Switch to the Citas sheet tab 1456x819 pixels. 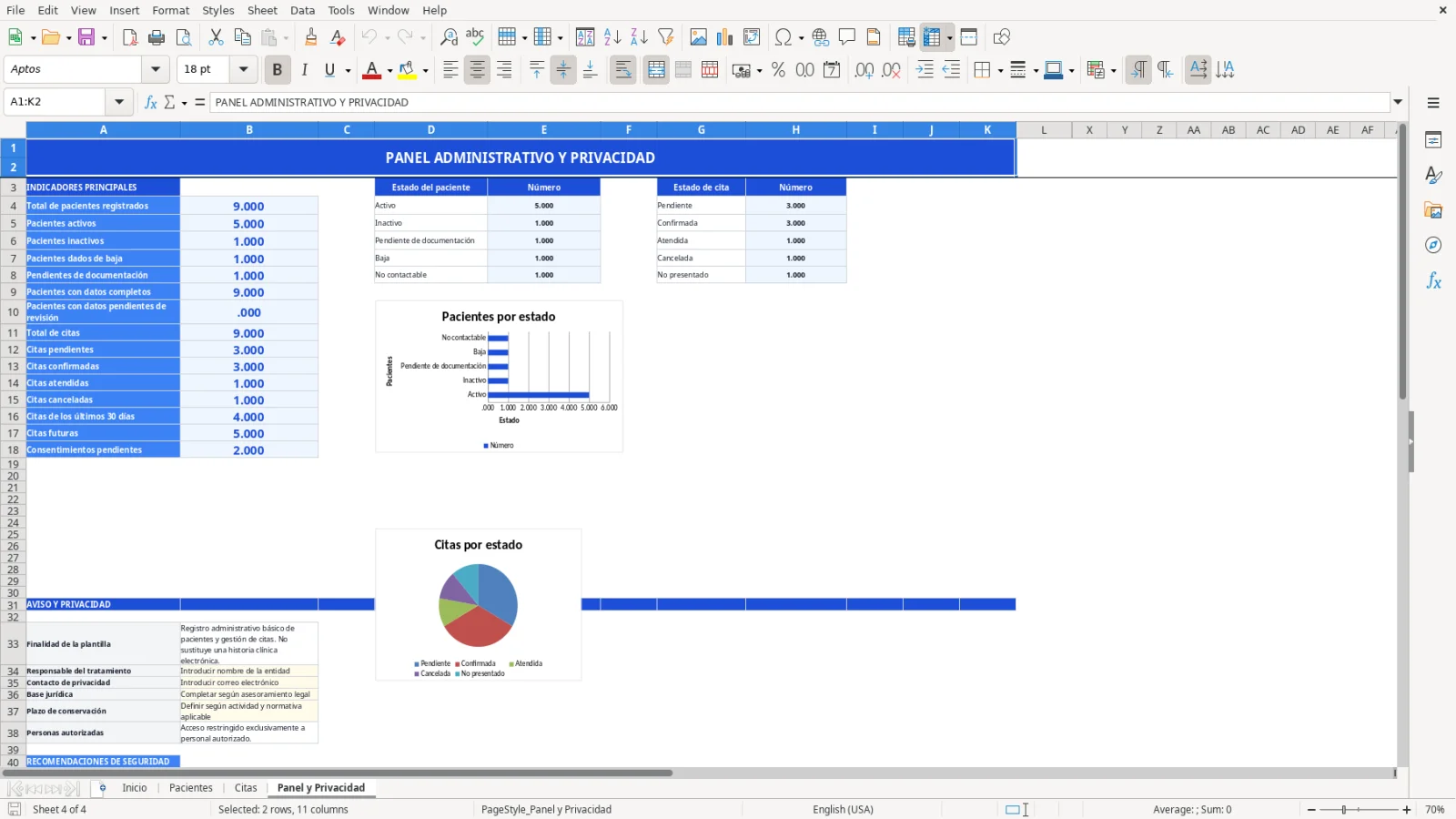coord(246,788)
